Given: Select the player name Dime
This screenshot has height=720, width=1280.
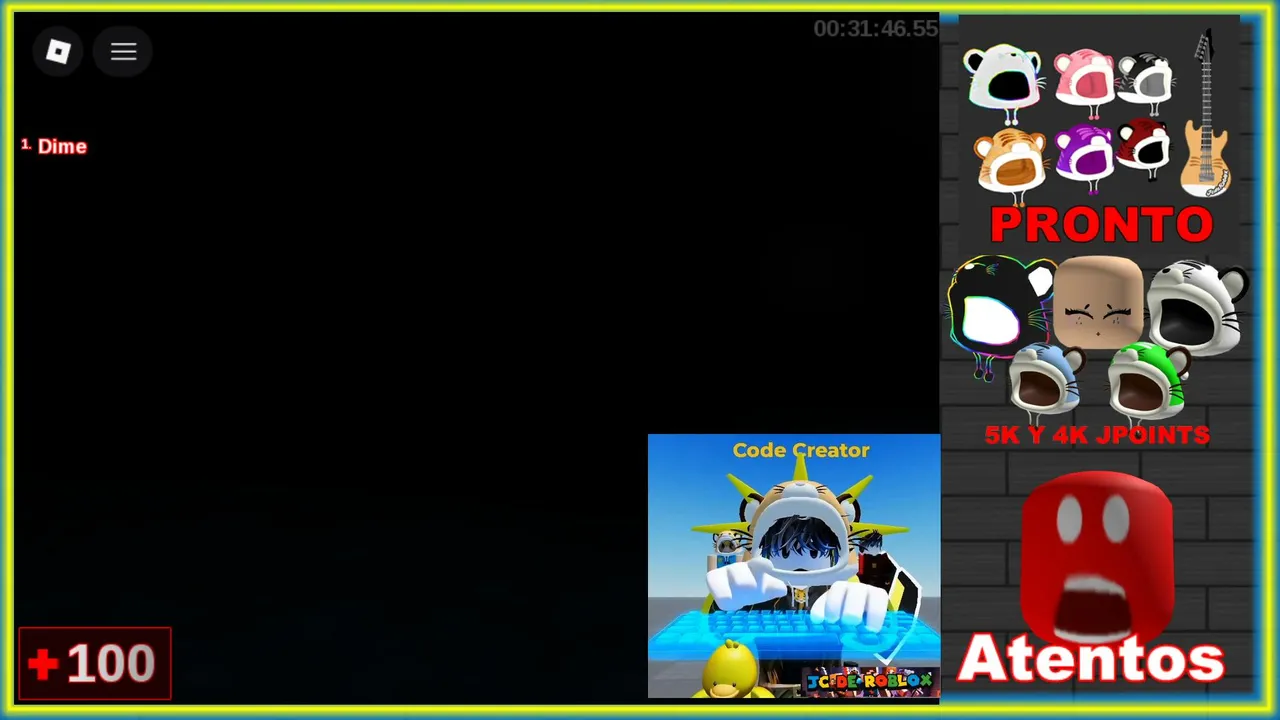Looking at the screenshot, I should 62,146.
